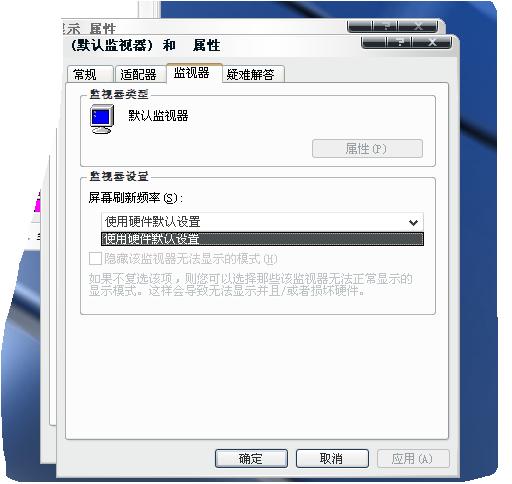Click the 取消 button

pyautogui.click(x=332, y=458)
